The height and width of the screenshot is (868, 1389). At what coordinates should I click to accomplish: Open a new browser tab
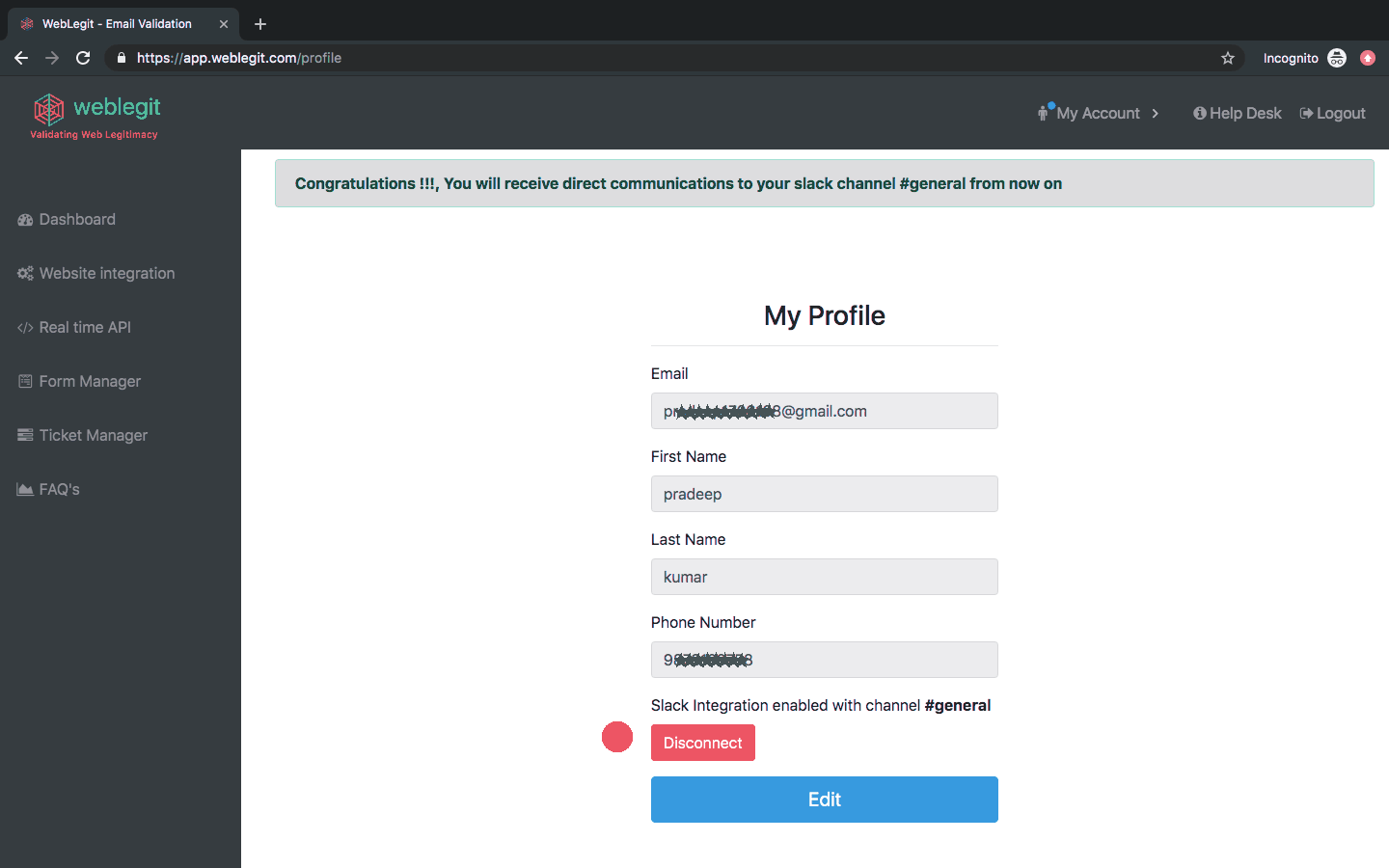pos(260,24)
